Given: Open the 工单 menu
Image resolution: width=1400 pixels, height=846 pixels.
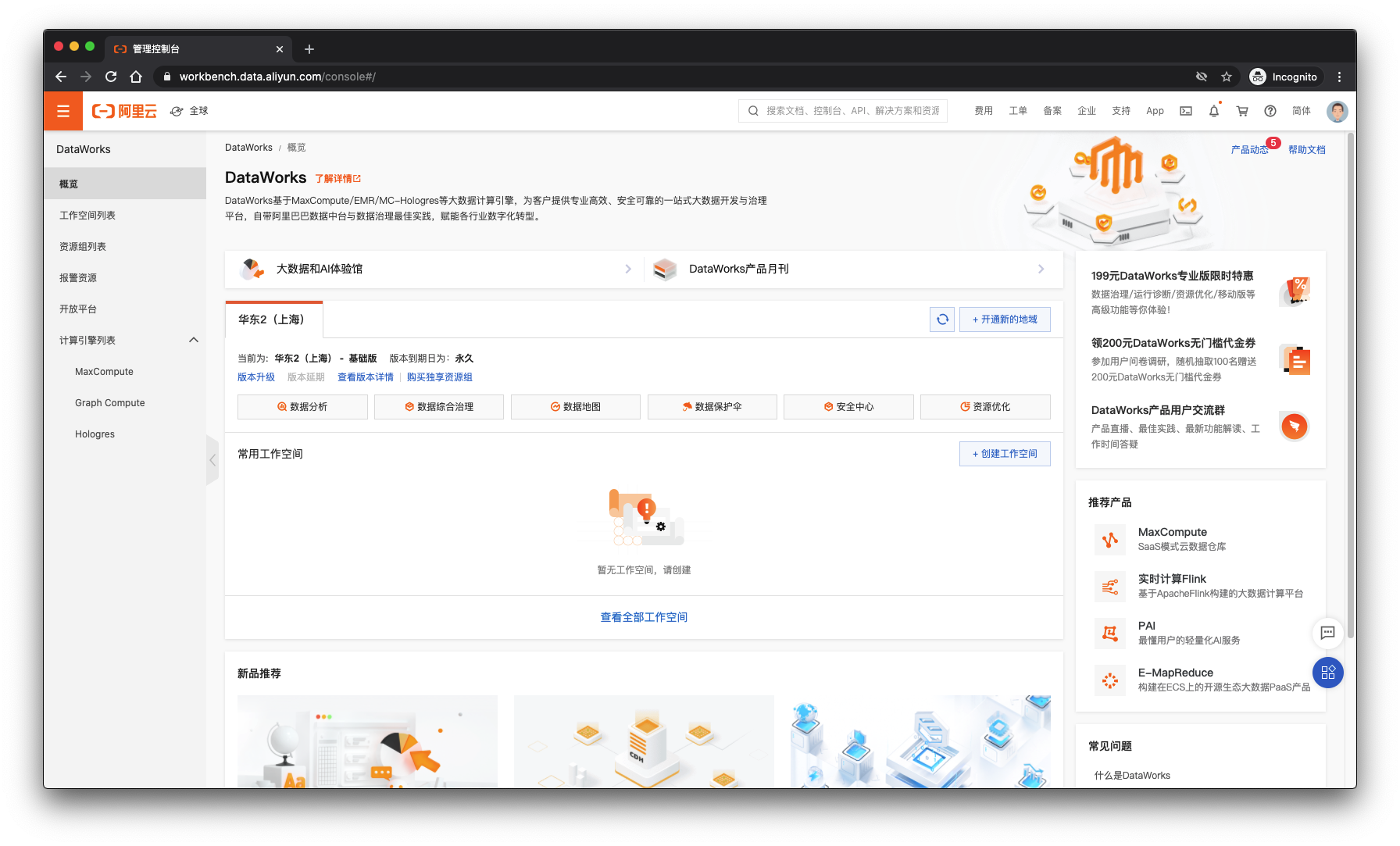Looking at the screenshot, I should point(1018,111).
